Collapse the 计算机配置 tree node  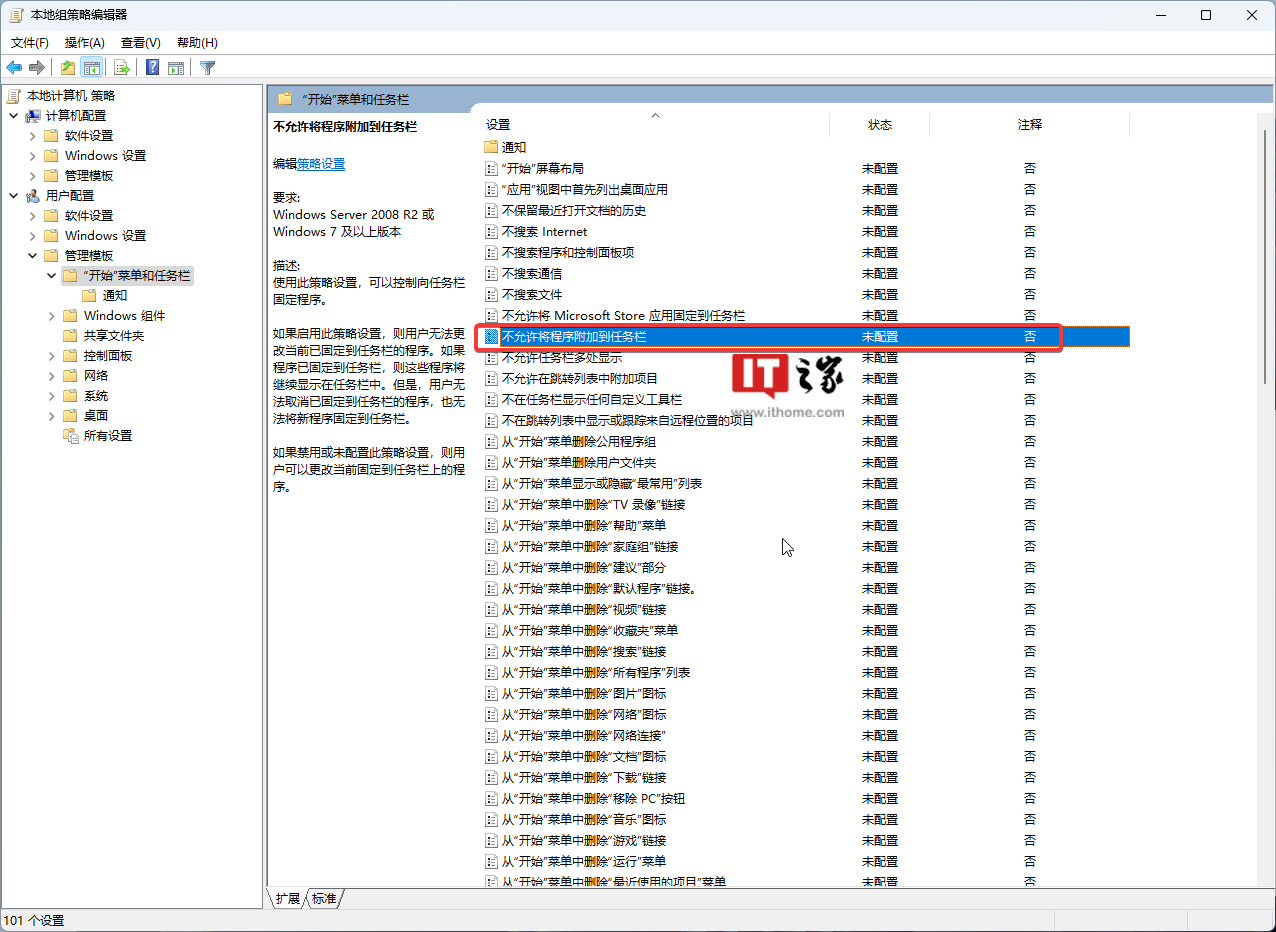pyautogui.click(x=14, y=116)
